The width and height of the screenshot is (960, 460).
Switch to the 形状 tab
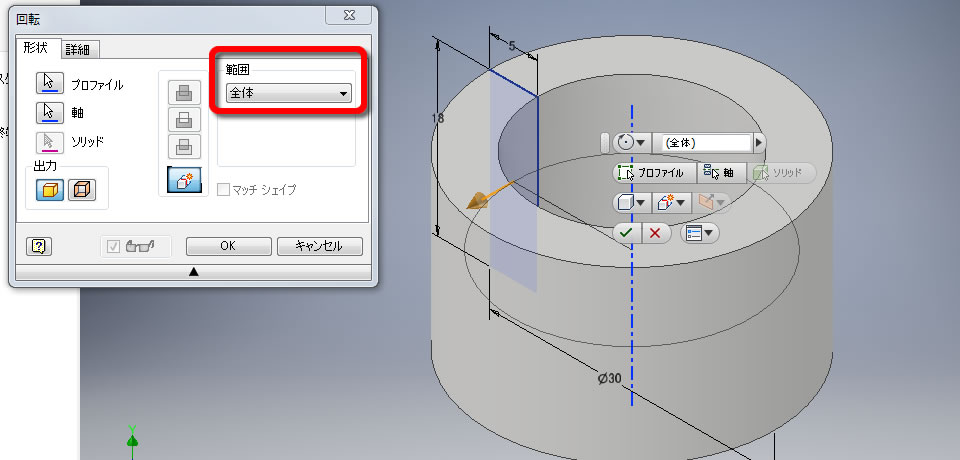pos(36,48)
